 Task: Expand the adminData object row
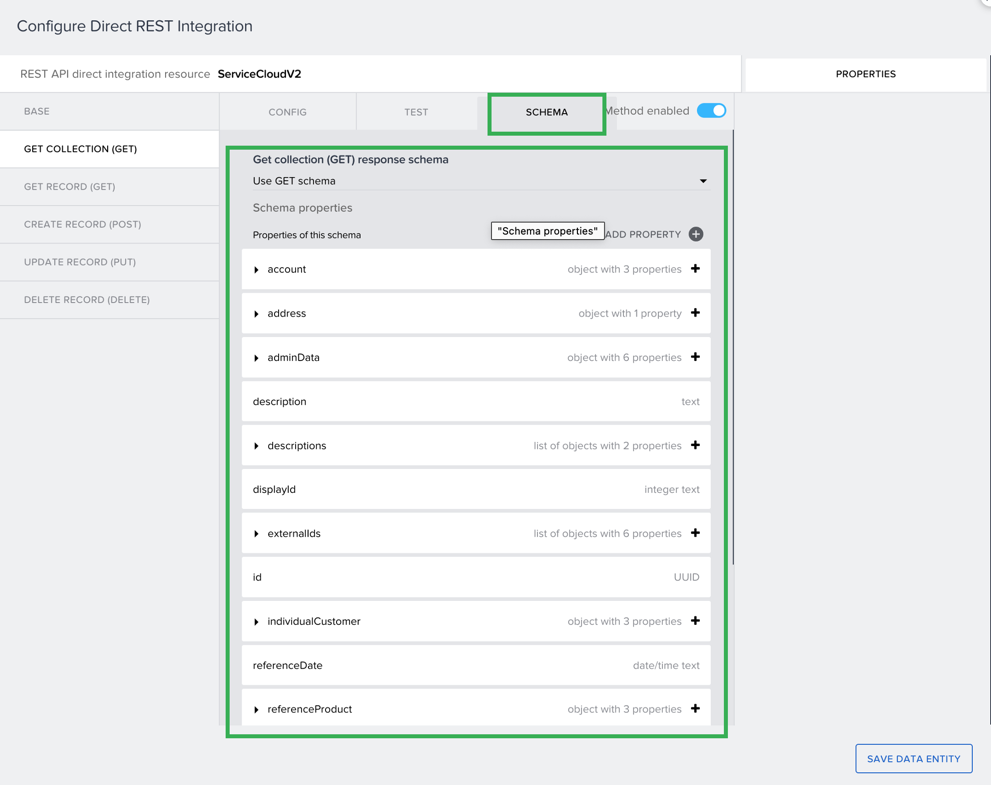(257, 358)
